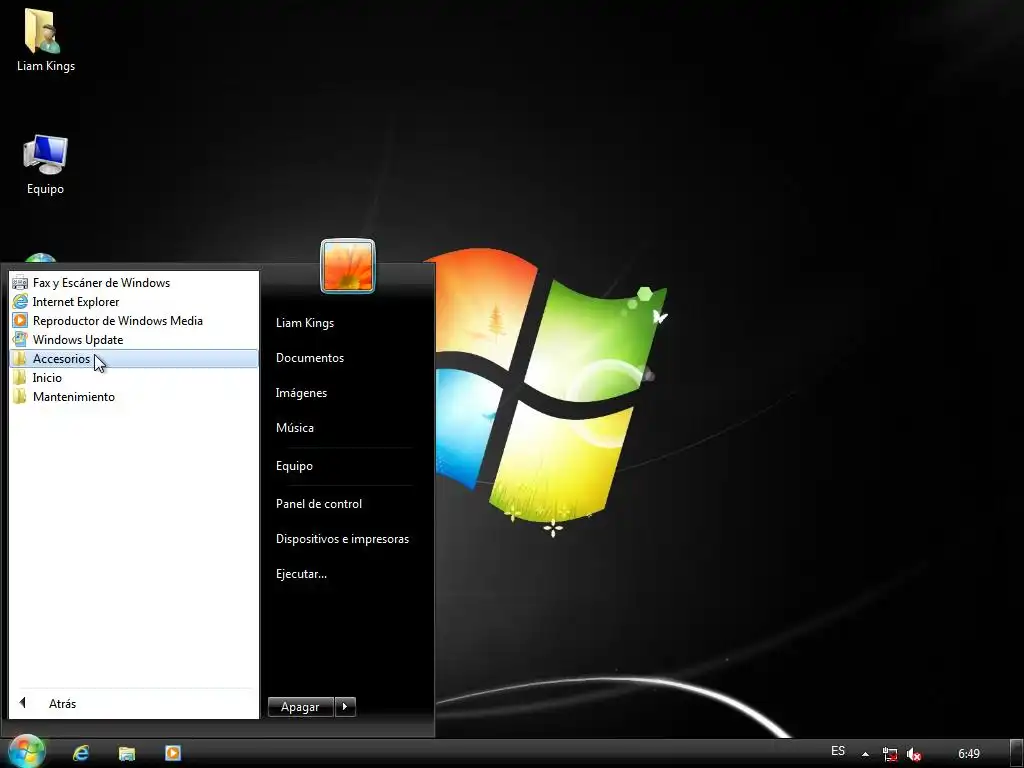Open Dispositivos e impresoras
1024x768 pixels.
(x=342, y=539)
